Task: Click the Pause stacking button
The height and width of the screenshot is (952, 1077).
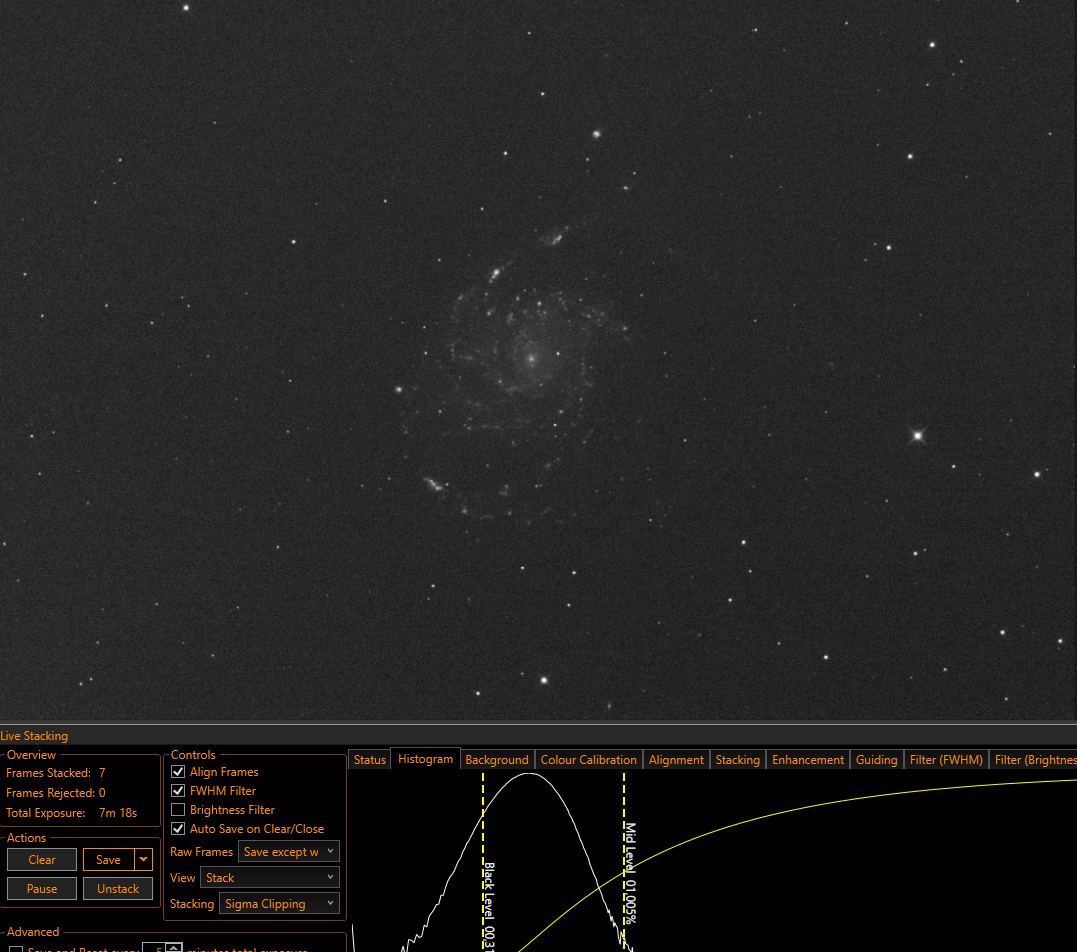Action: coord(42,888)
